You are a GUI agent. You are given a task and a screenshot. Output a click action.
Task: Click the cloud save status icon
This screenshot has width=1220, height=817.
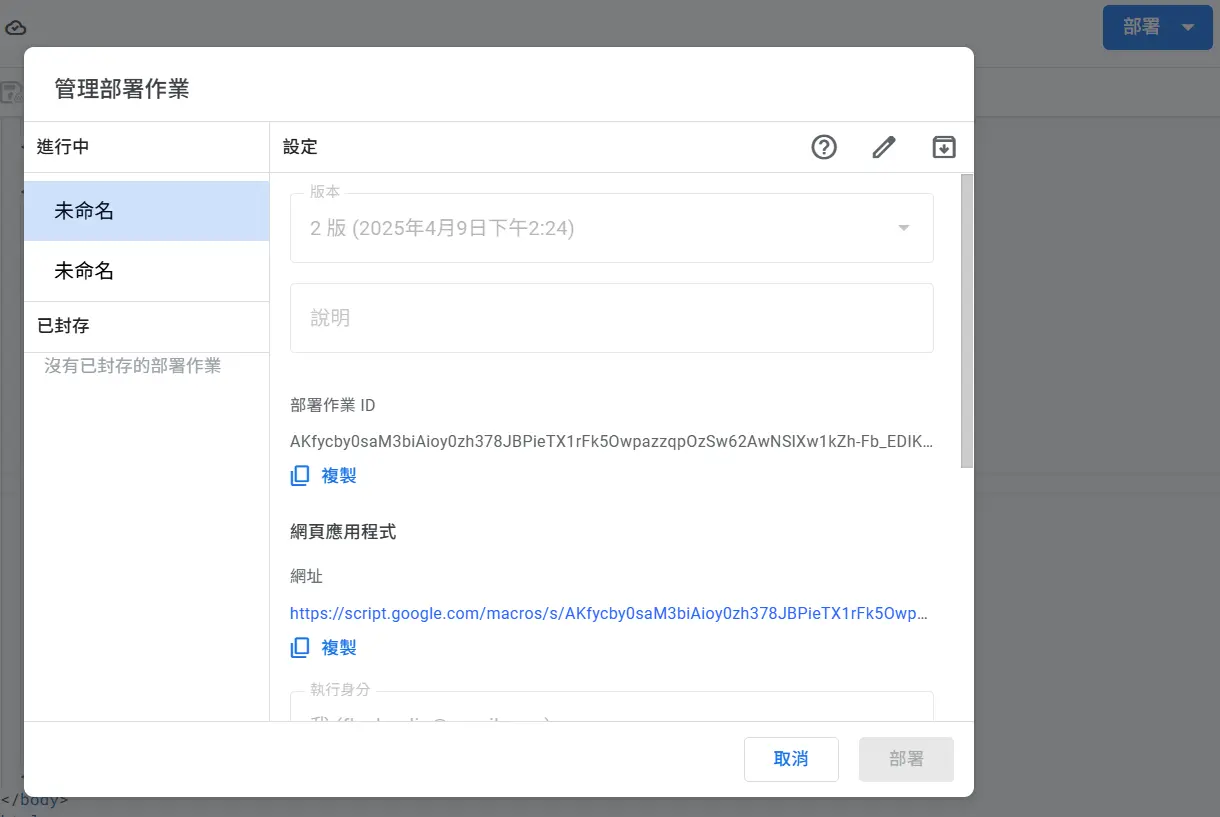15,28
